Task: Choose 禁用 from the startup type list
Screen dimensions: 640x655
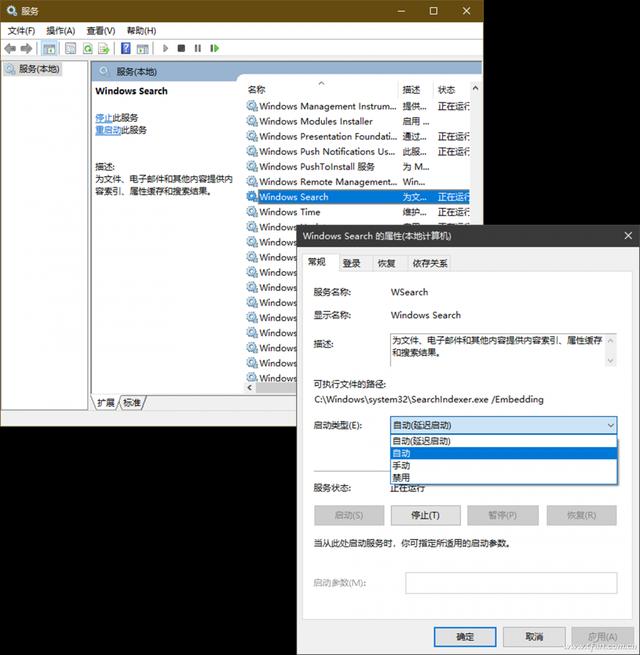Action: pos(503,477)
